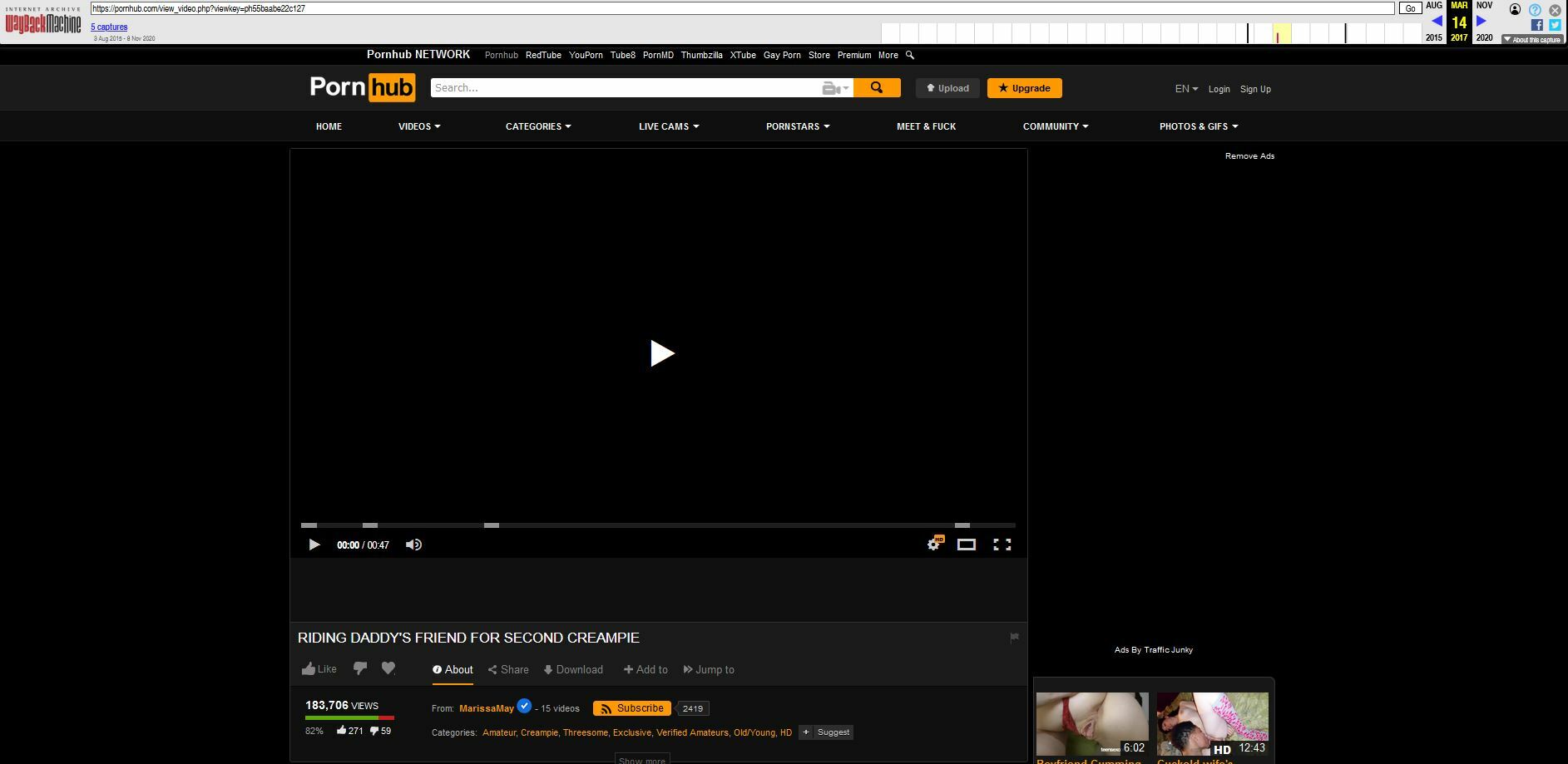Open the Exclusive category link
Image resolution: width=1568 pixels, height=764 pixels.
pyautogui.click(x=632, y=732)
